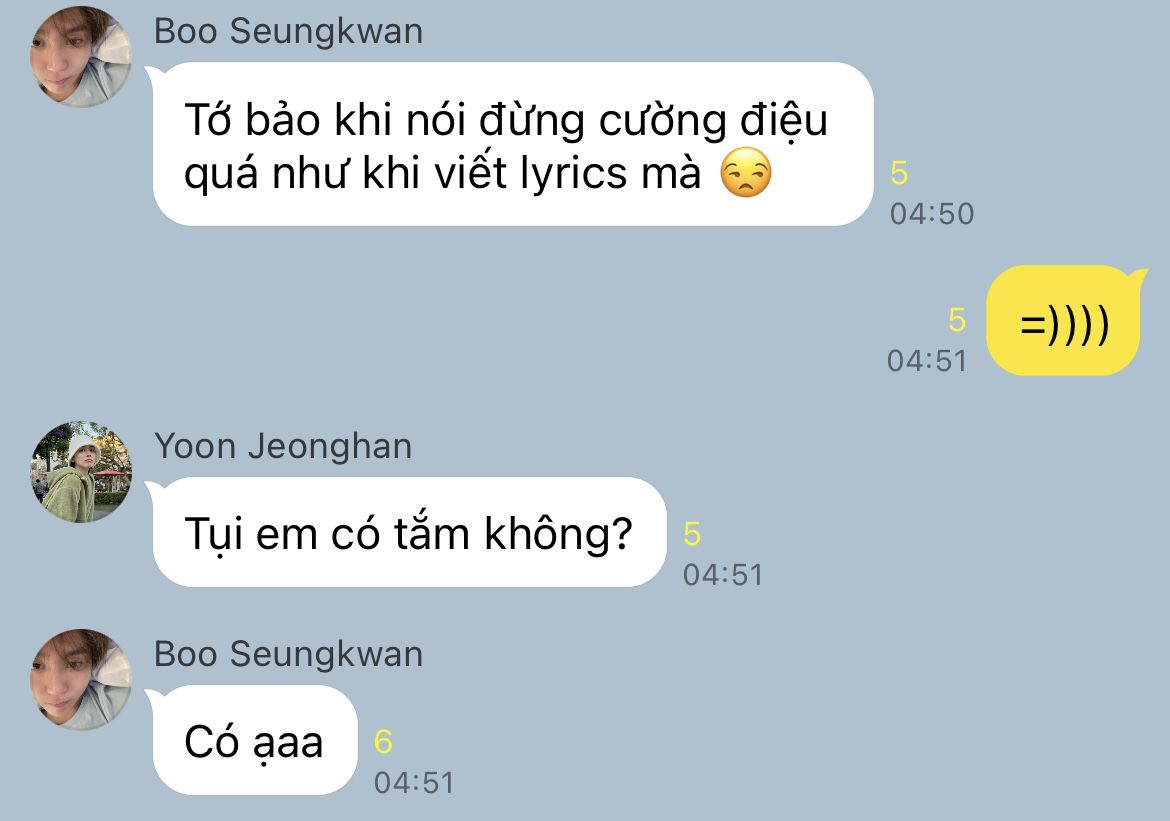
Task: Select the "Có ạaa" message bubble
Action: [252, 740]
